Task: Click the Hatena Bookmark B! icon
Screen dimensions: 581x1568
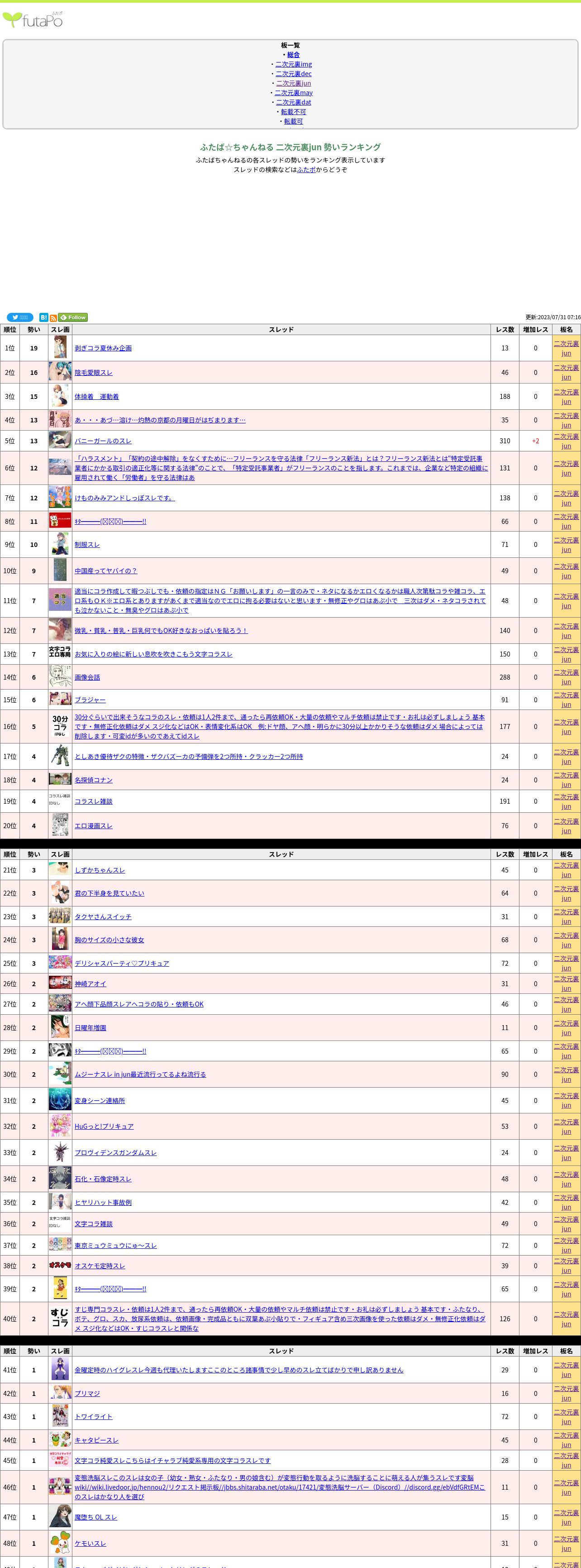Action: point(44,317)
